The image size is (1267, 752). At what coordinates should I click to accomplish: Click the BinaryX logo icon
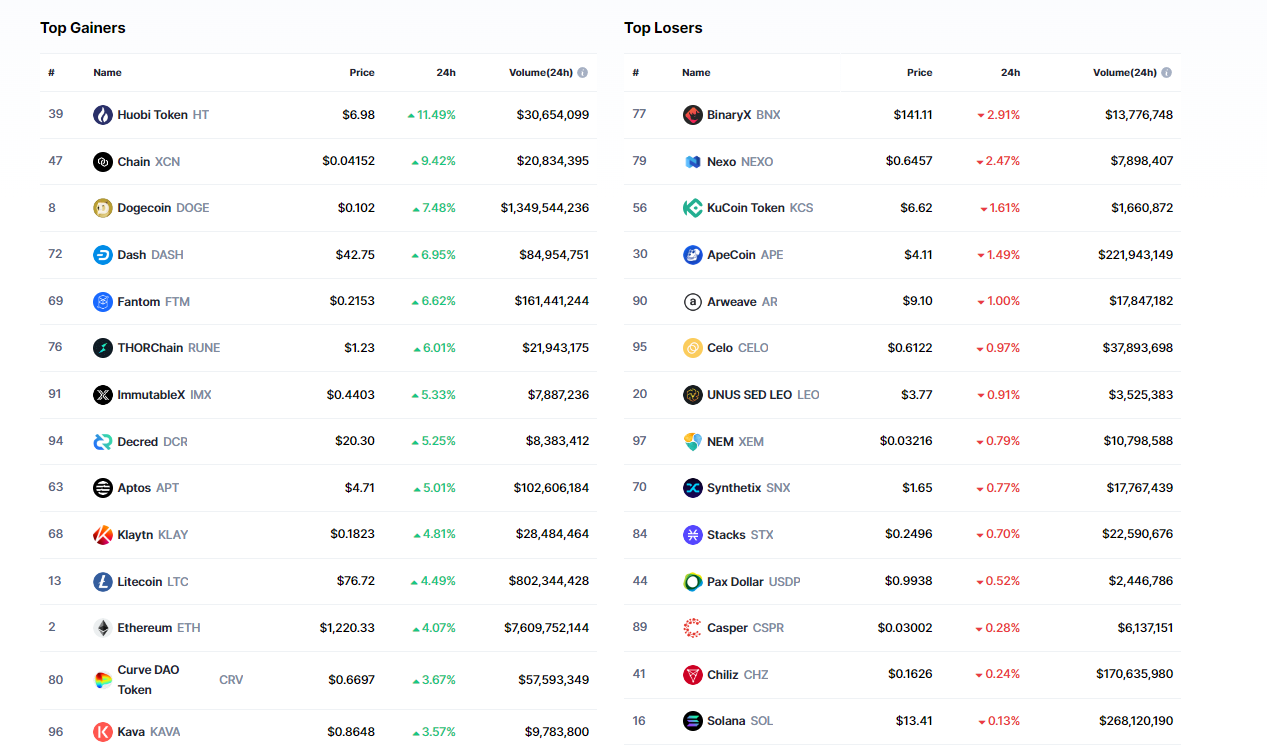pyautogui.click(x=692, y=115)
